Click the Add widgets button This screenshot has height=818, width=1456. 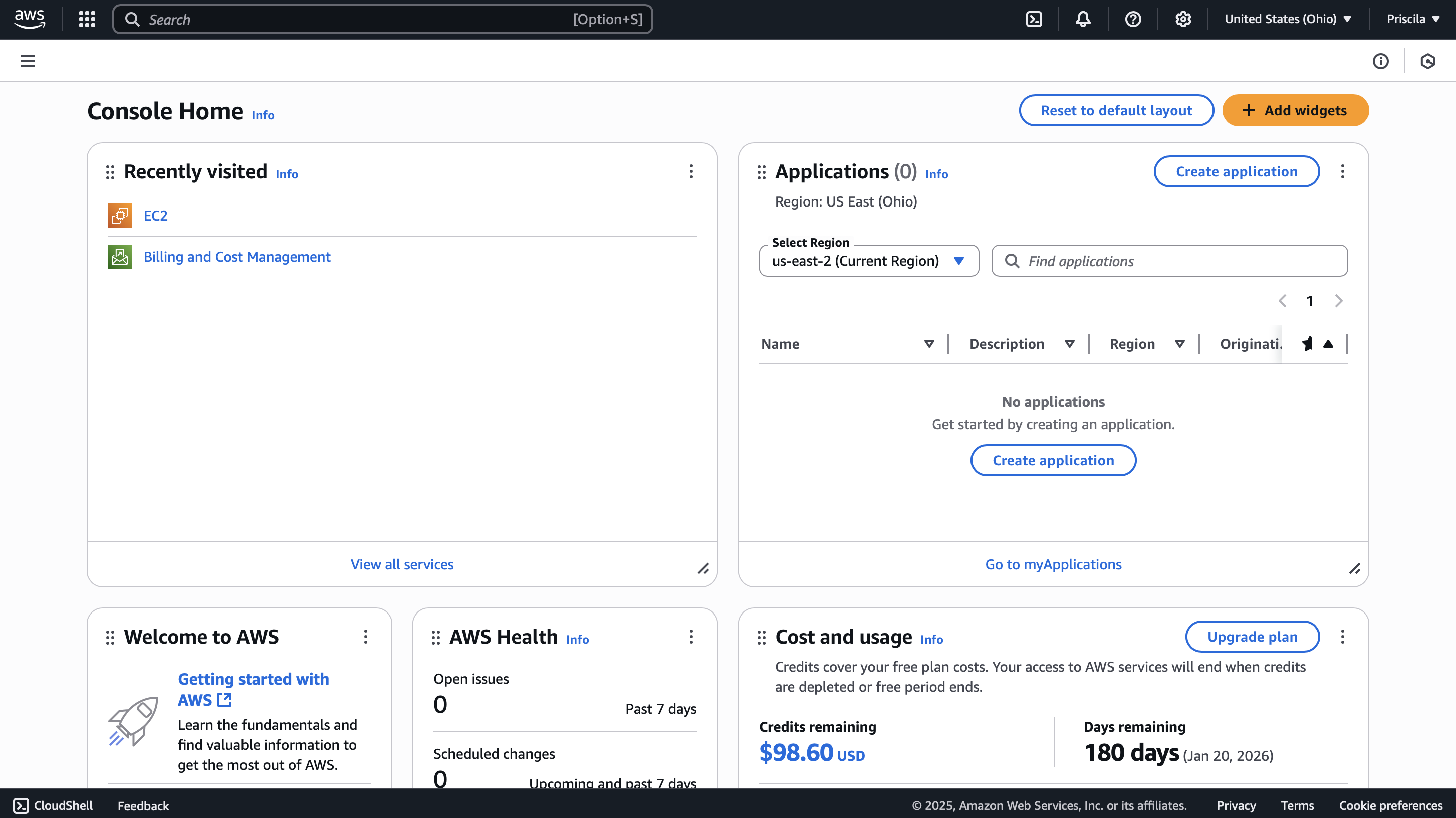pyautogui.click(x=1295, y=110)
